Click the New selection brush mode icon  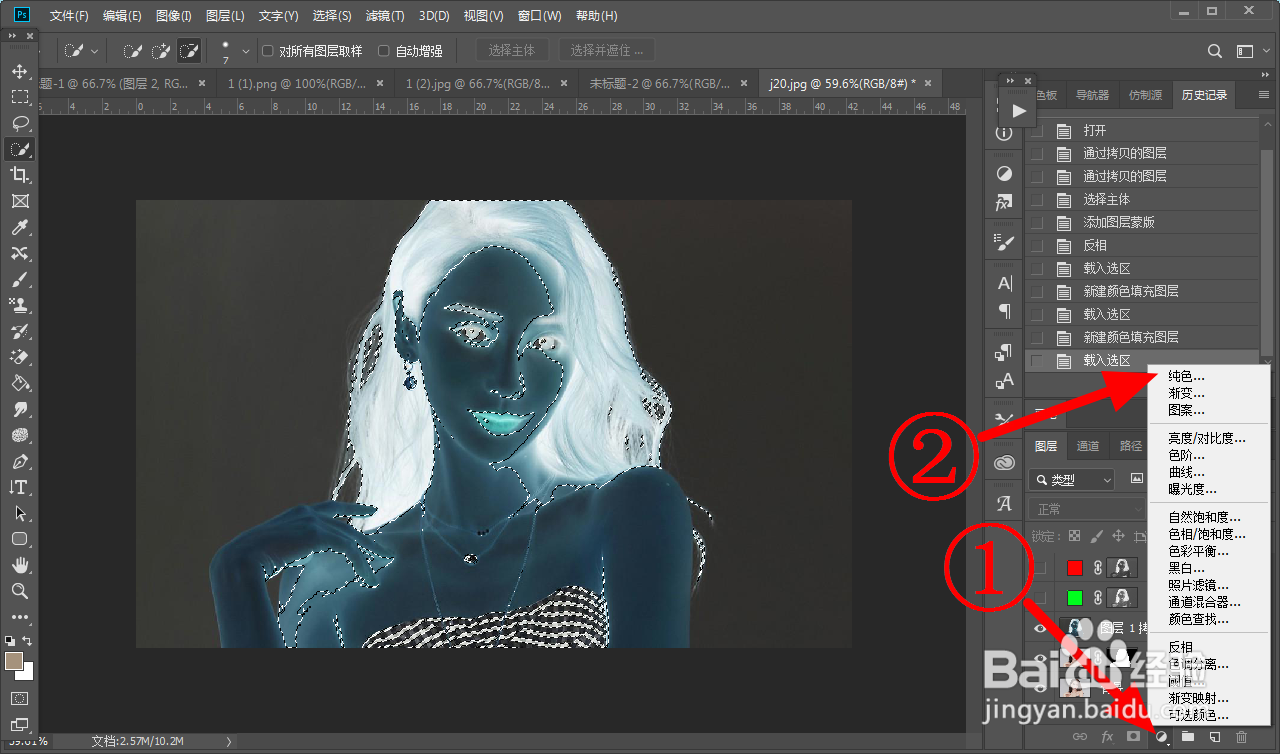(132, 50)
